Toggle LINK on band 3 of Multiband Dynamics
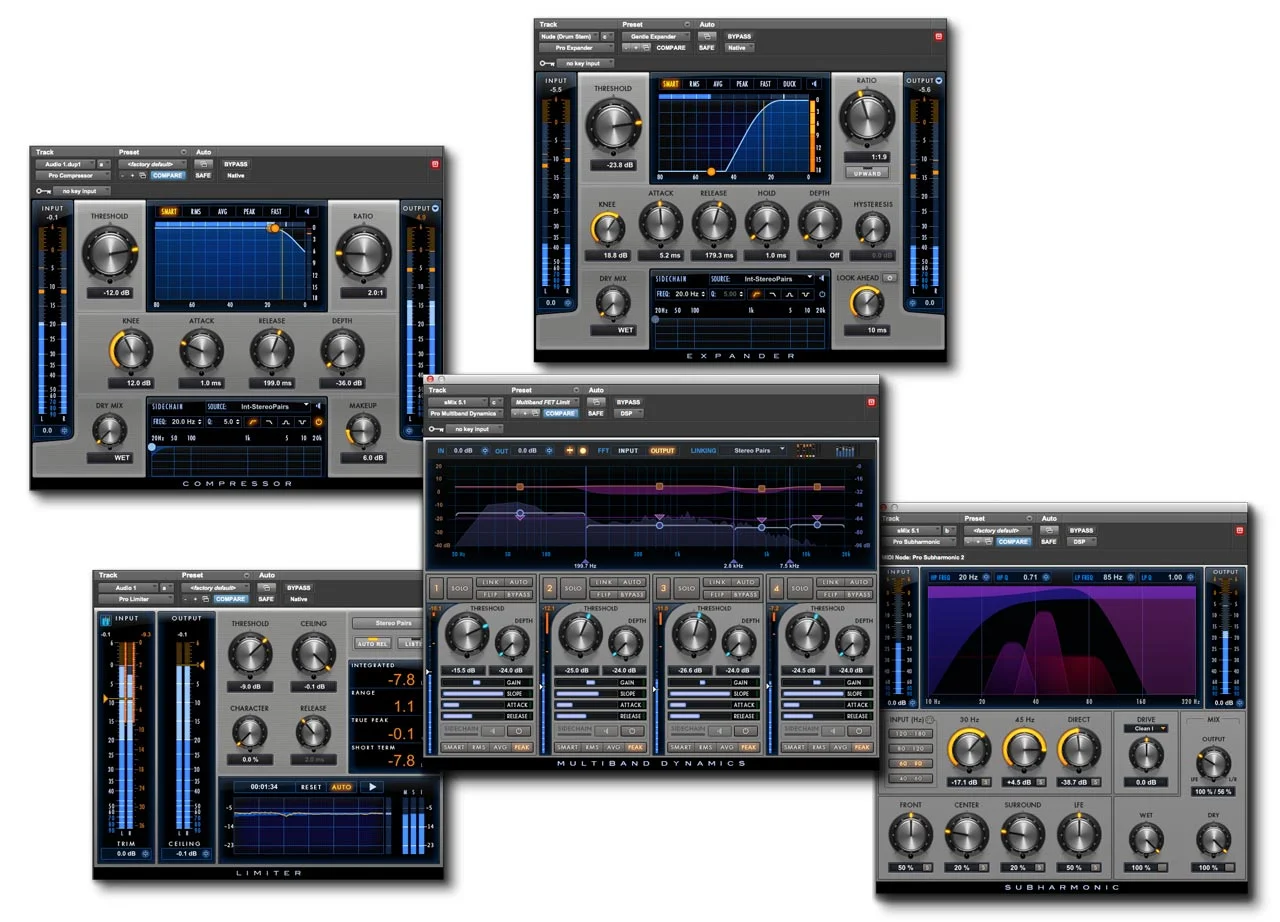 click(x=716, y=582)
